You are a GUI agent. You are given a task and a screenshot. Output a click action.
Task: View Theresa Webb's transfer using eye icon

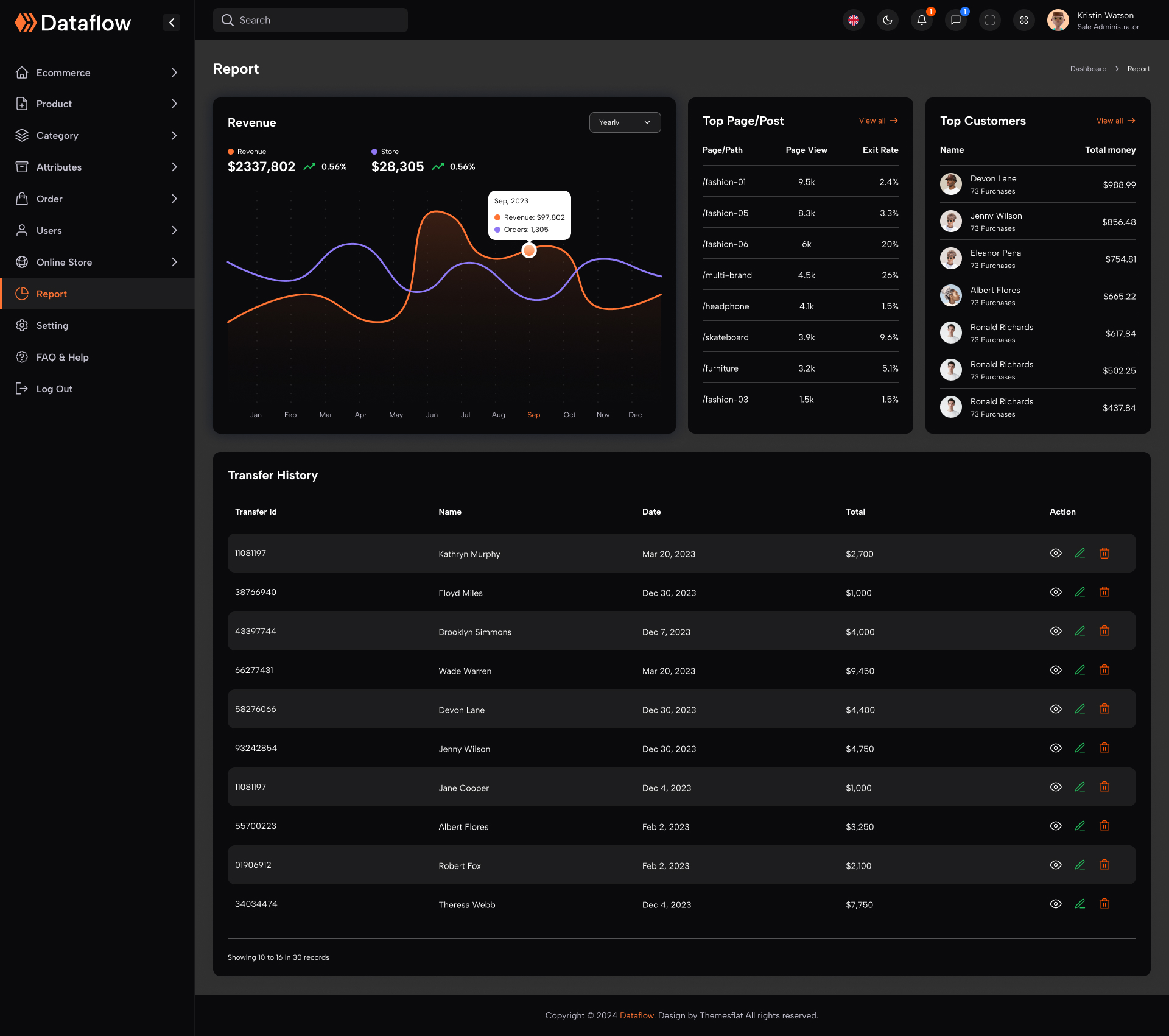(x=1055, y=904)
